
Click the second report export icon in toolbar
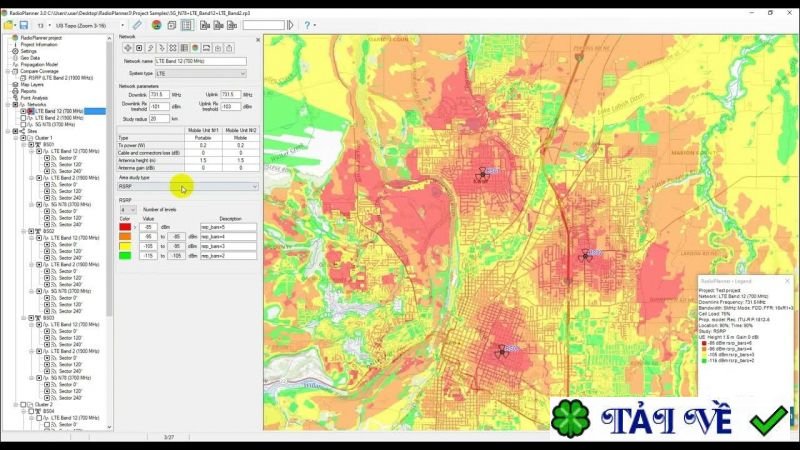coord(218,25)
